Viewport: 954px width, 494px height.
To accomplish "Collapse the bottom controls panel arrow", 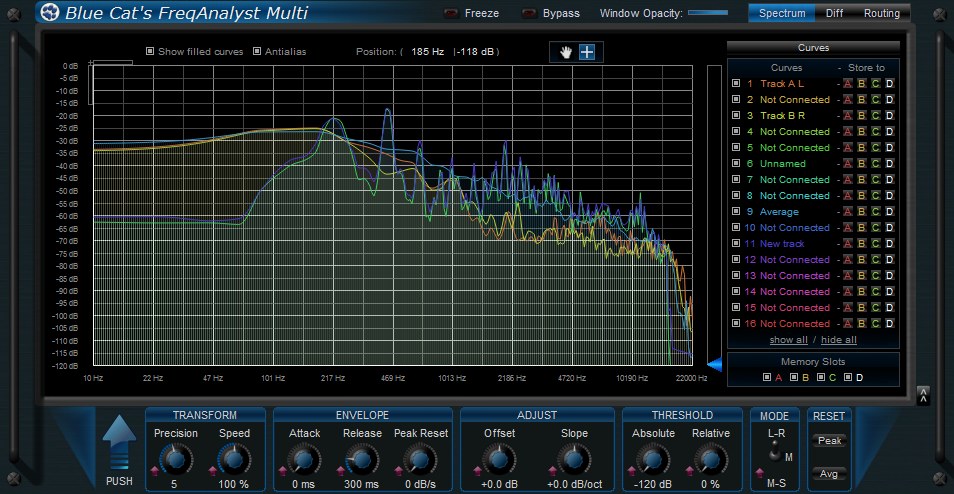I will 924,395.
